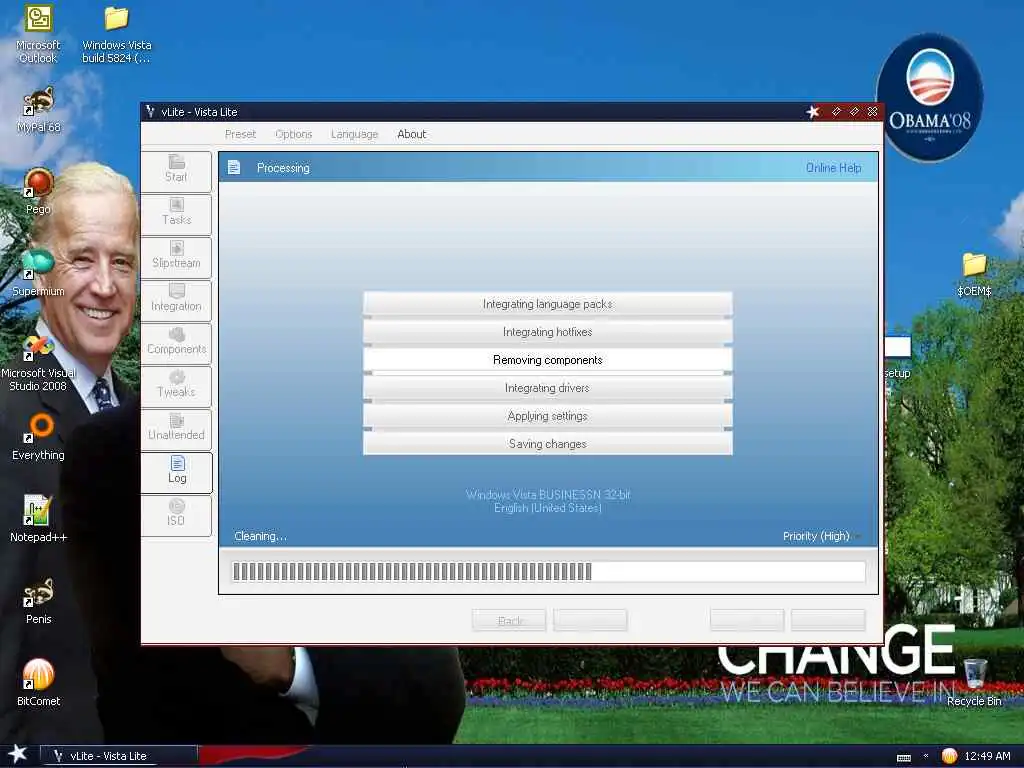Click the Back button

click(509, 620)
